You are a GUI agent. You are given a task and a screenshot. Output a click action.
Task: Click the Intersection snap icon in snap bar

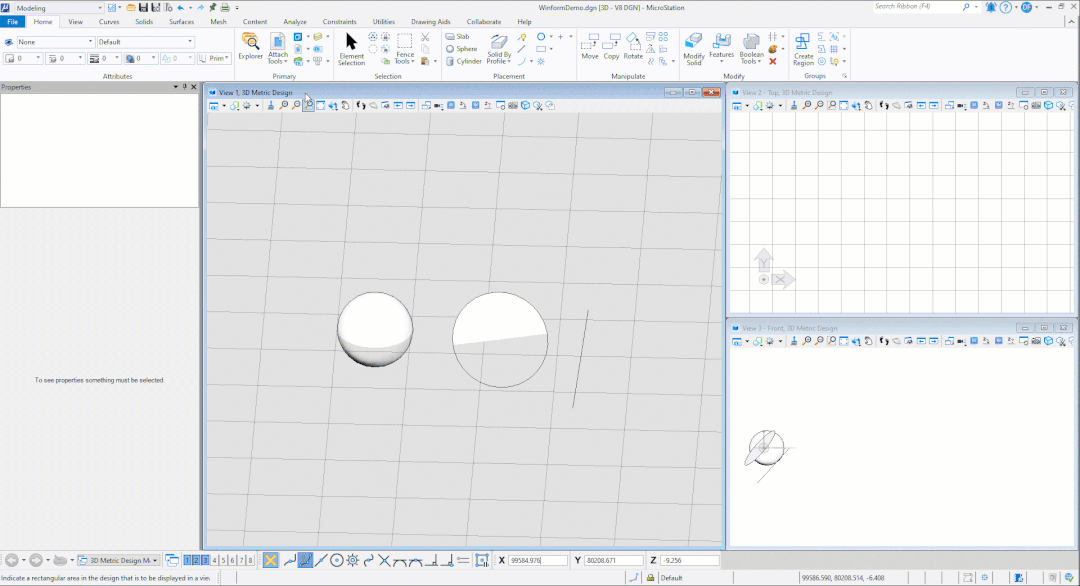(384, 560)
